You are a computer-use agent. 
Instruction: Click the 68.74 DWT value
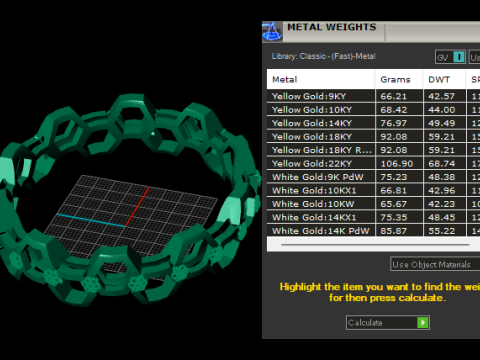[442, 164]
